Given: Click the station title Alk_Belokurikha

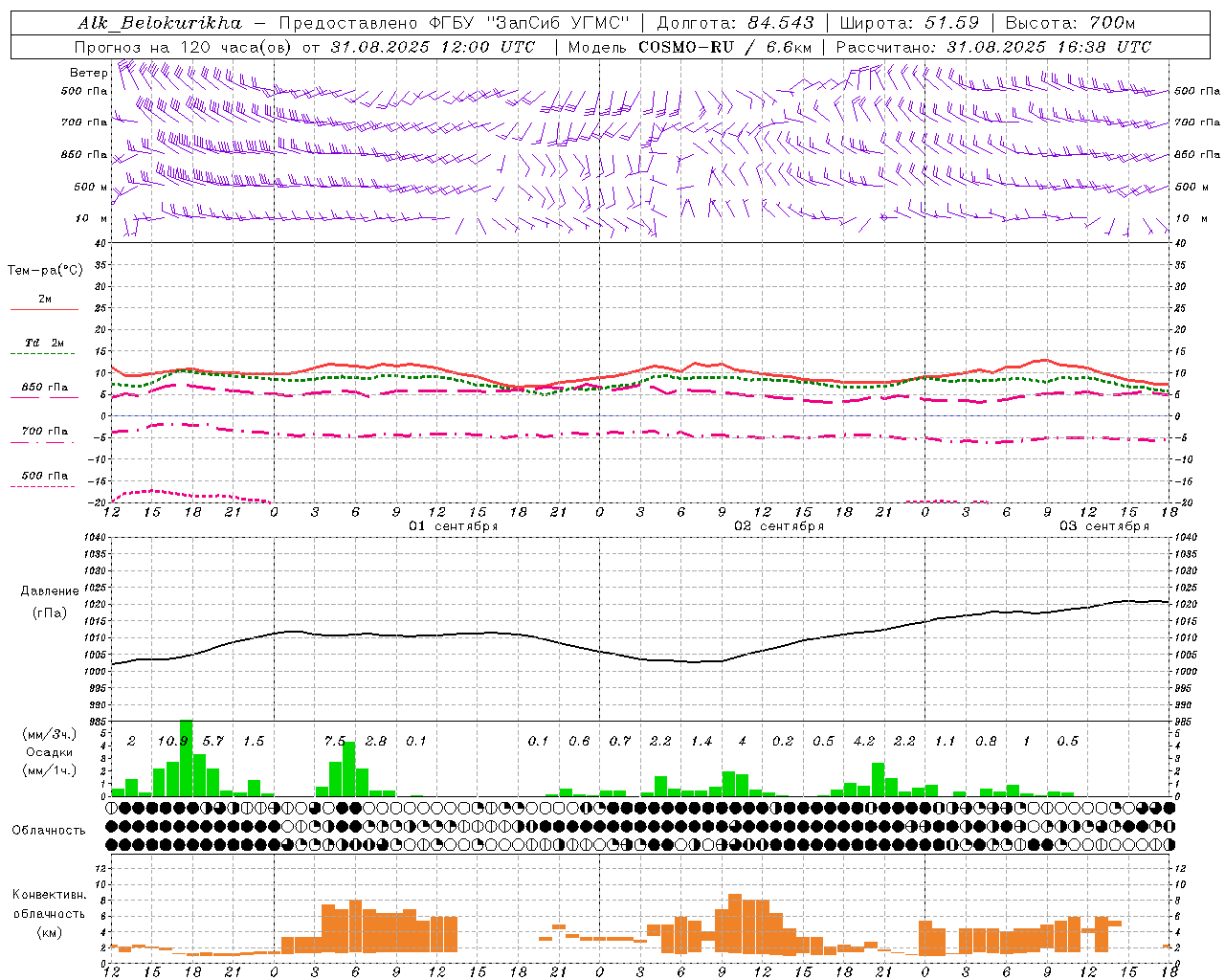Looking at the screenshot, I should 160,23.
